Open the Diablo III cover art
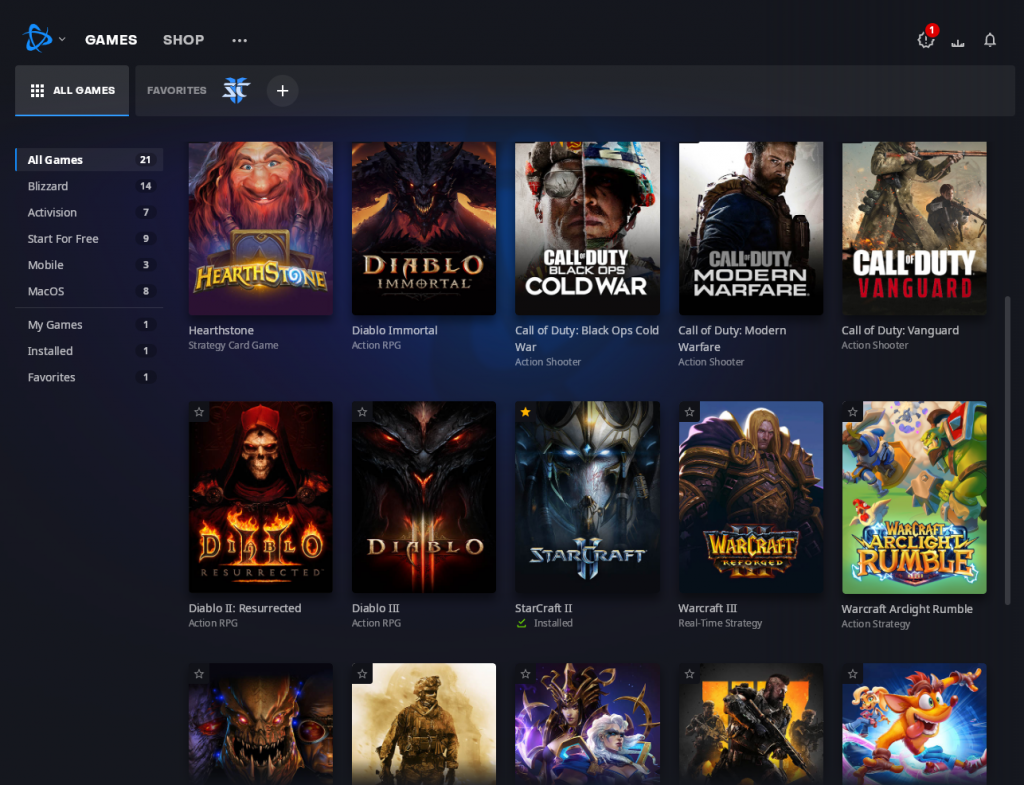The height and width of the screenshot is (785, 1024). click(424, 497)
